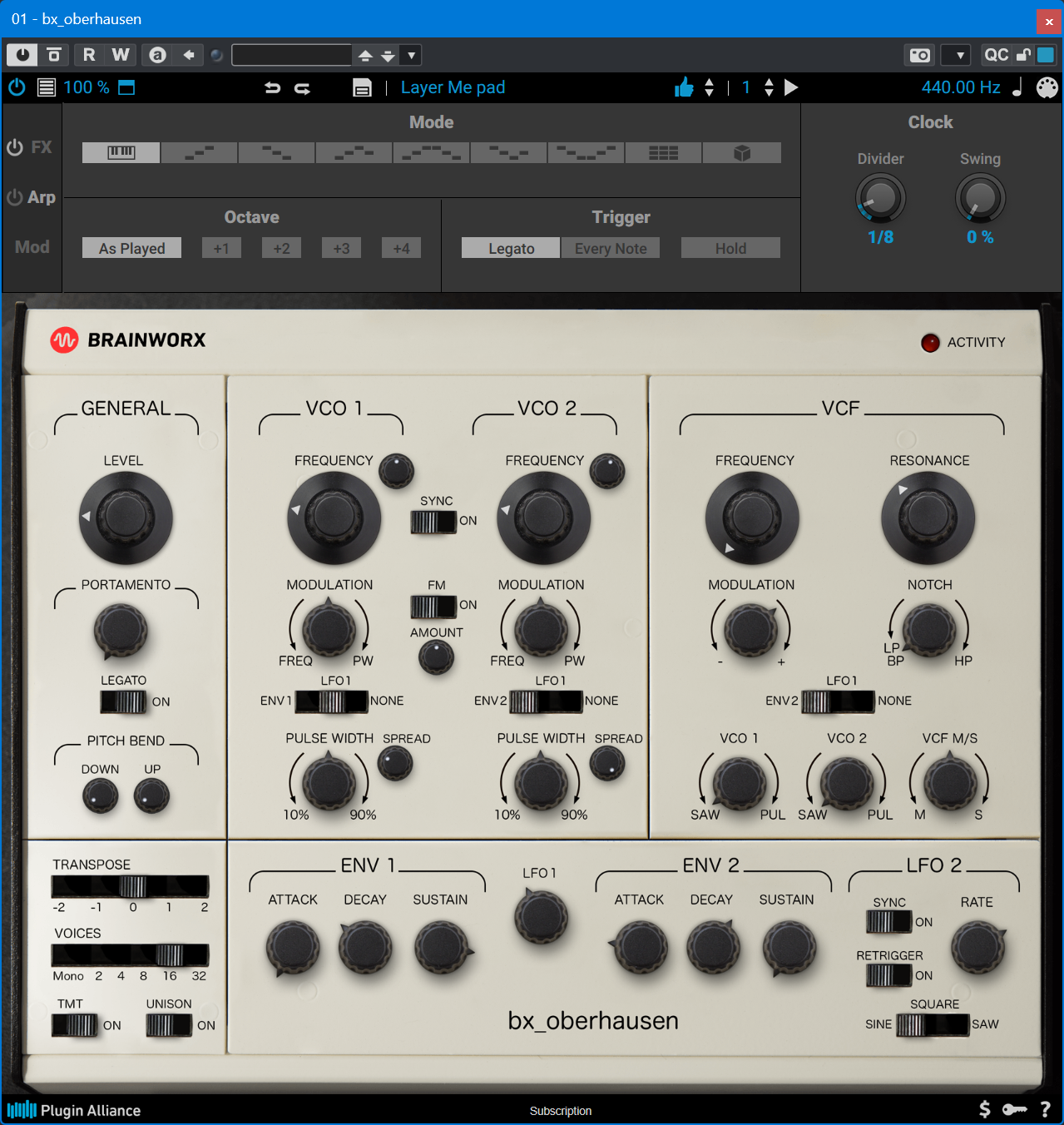The image size is (1064, 1125).
Task: Click the TRANSPOSE slider
Action: click(130, 886)
